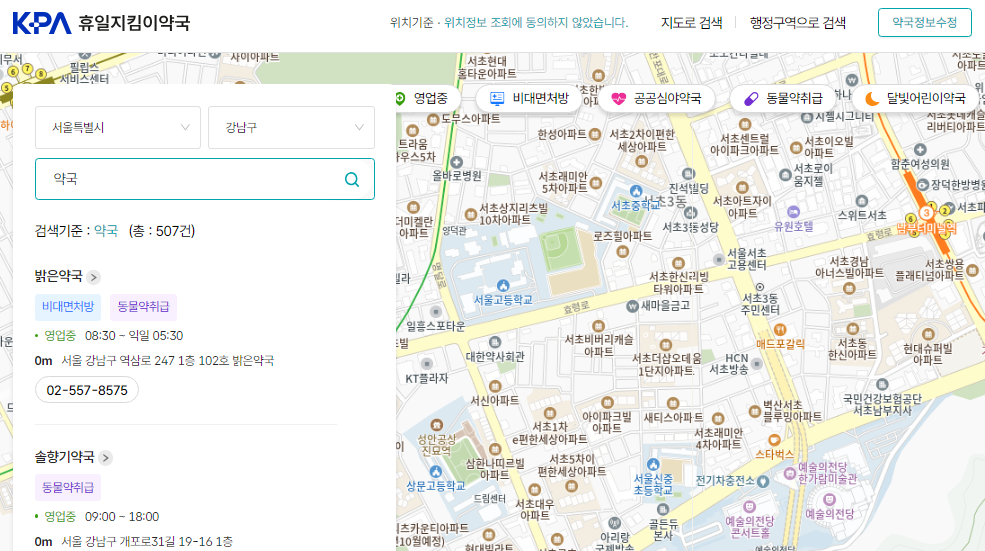Toggle the 비대면처방 map filter
This screenshot has height=551, width=985.
[x=529, y=99]
